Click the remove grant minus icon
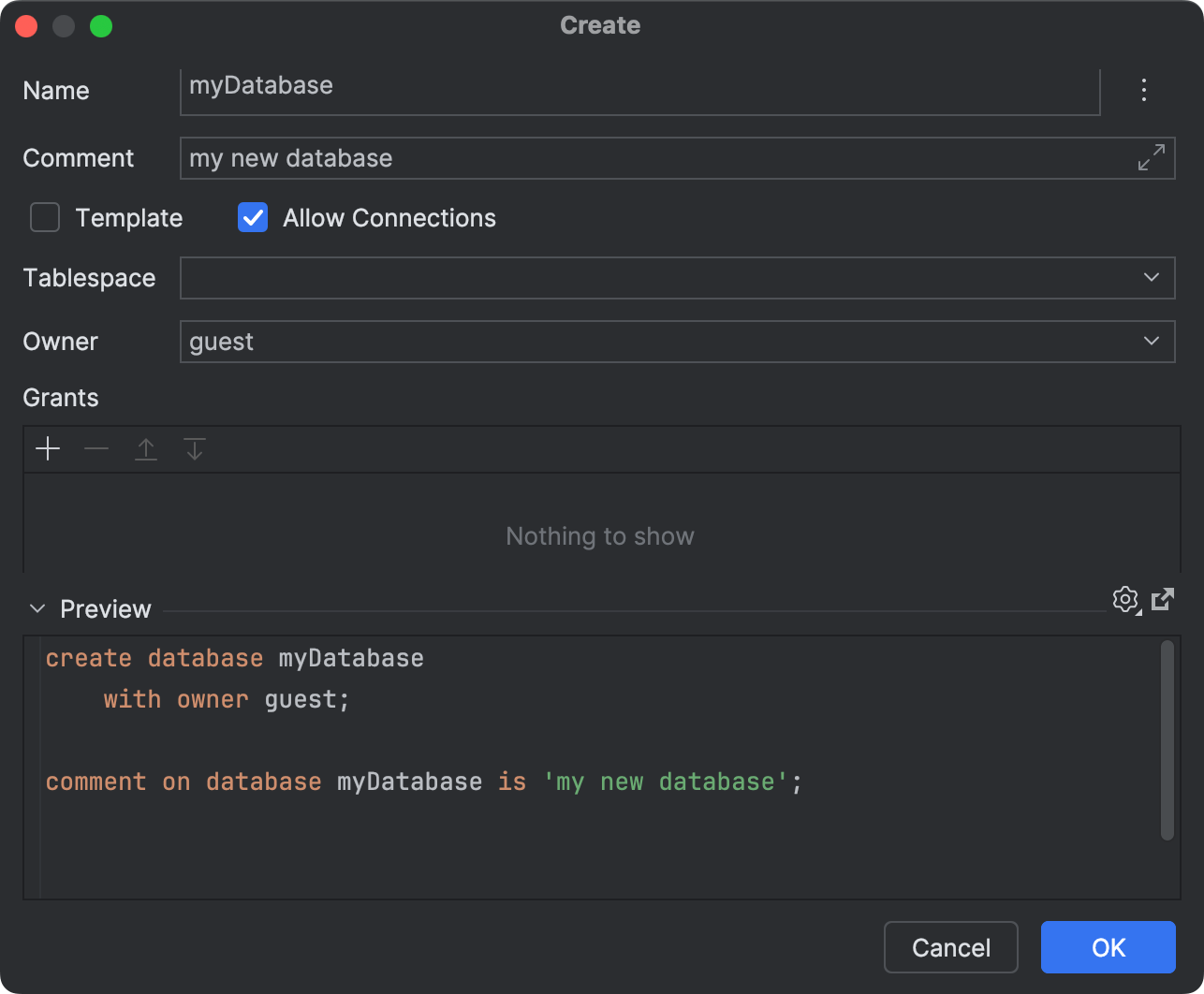The height and width of the screenshot is (994, 1204). [96, 449]
